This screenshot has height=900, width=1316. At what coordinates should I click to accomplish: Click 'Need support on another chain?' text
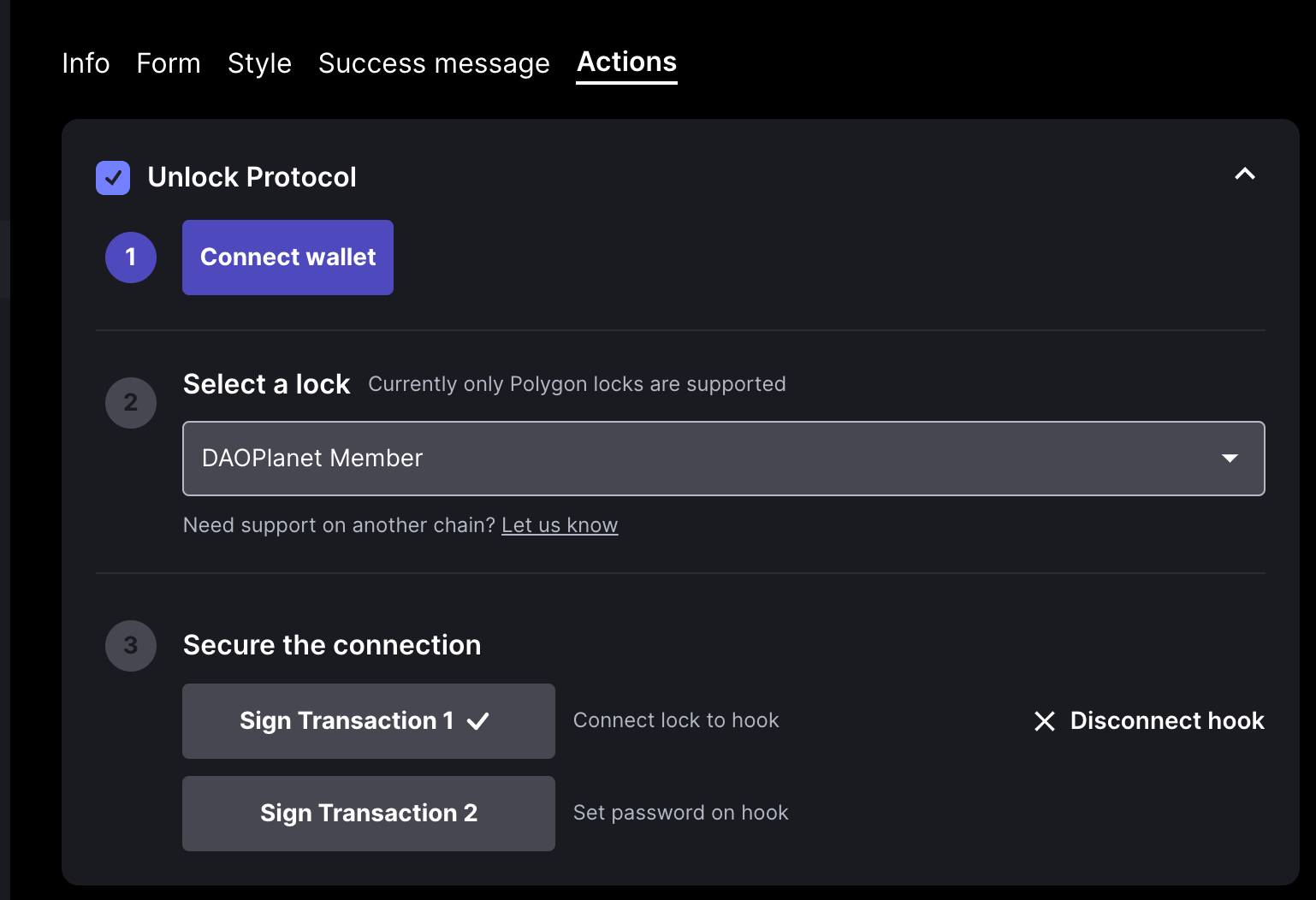coord(339,525)
